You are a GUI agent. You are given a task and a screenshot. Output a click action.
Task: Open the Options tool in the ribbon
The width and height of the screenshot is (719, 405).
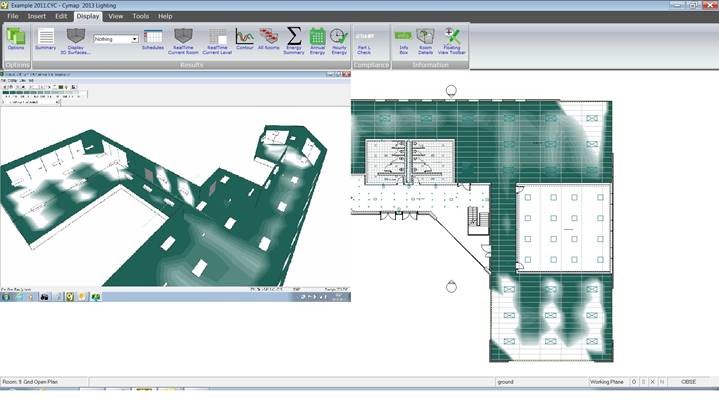pyautogui.click(x=16, y=39)
